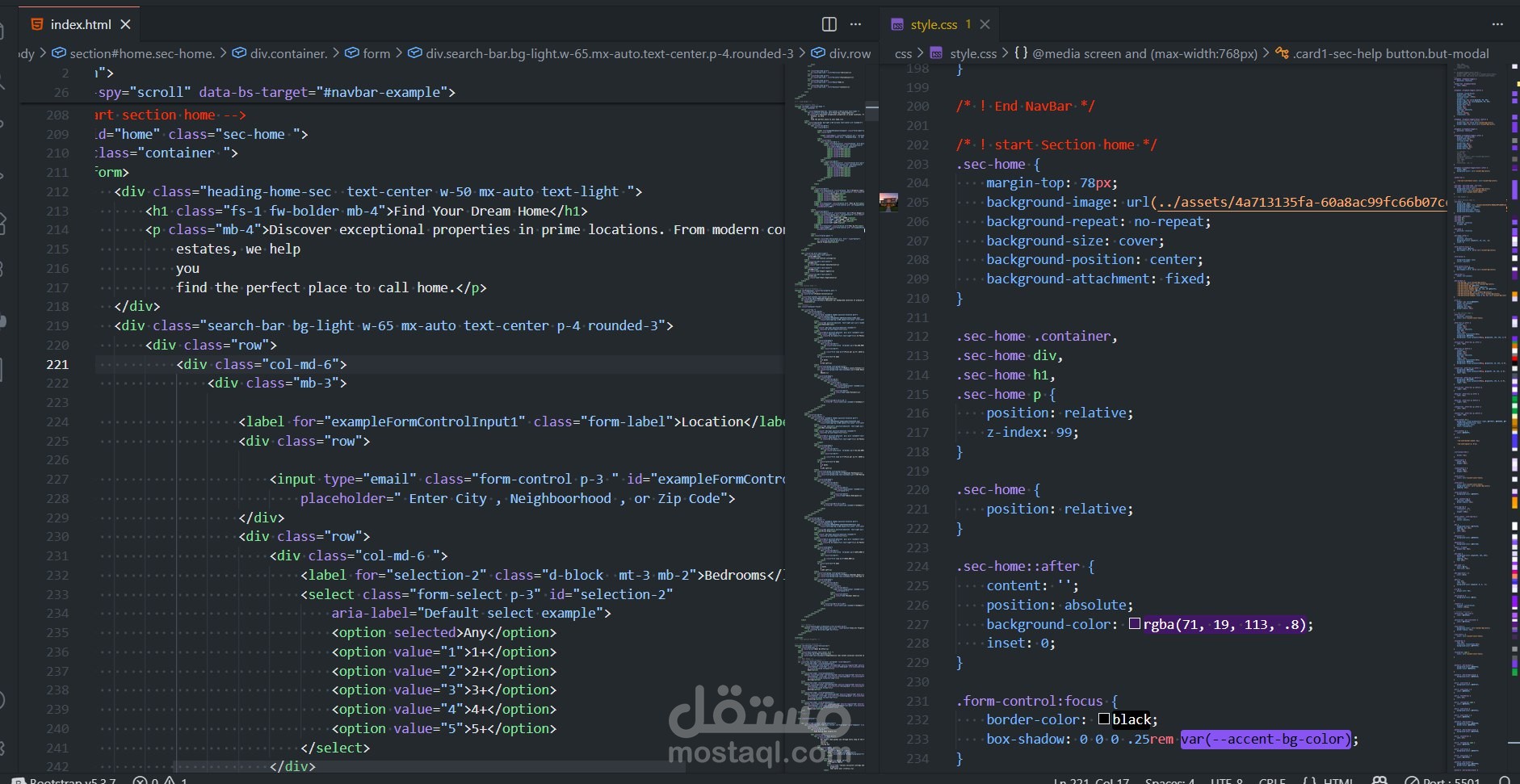Click 'background-attachment: fixed' declaration

pyautogui.click(x=1098, y=279)
